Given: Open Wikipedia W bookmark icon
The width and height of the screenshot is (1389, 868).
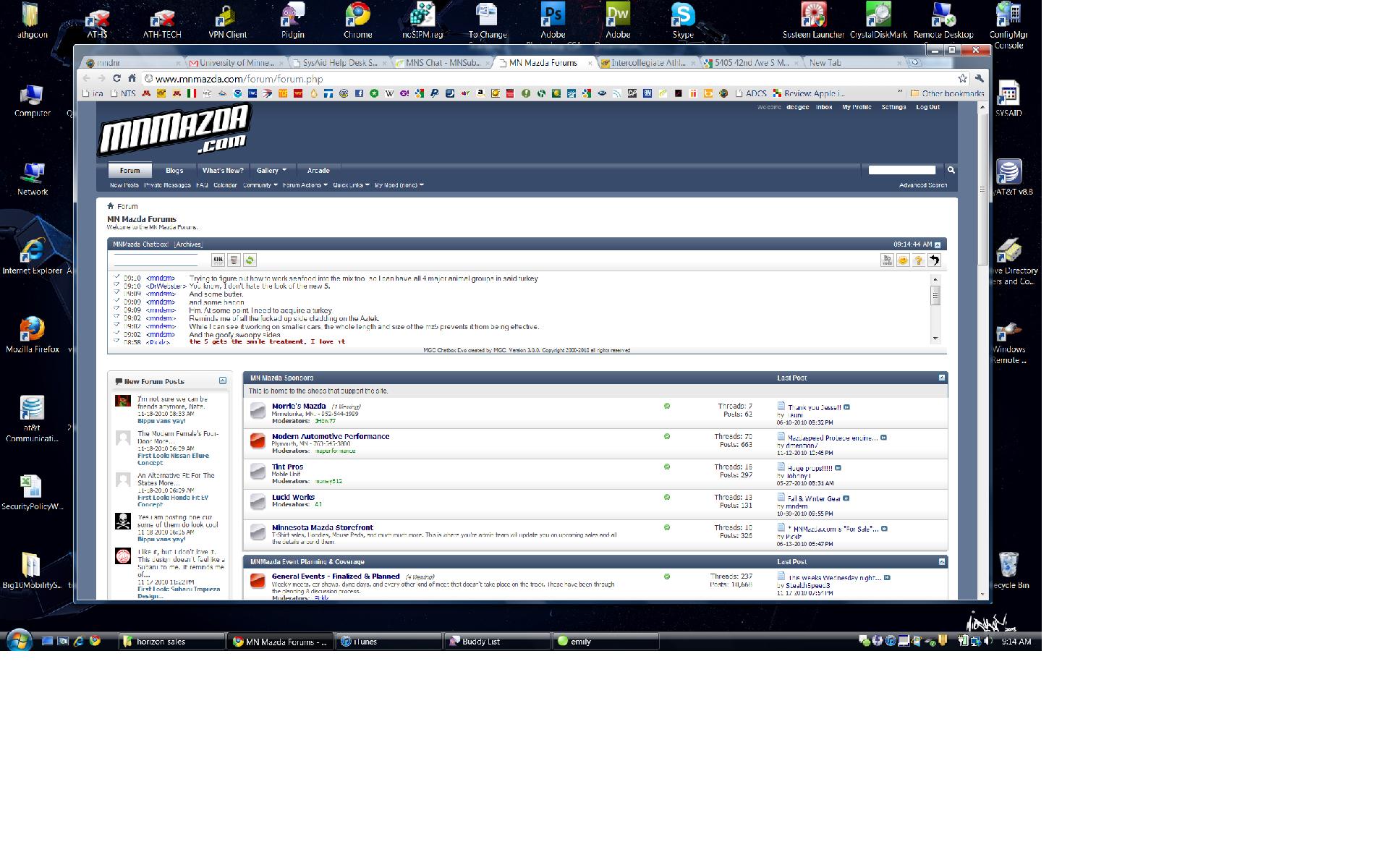Looking at the screenshot, I should pyautogui.click(x=389, y=93).
